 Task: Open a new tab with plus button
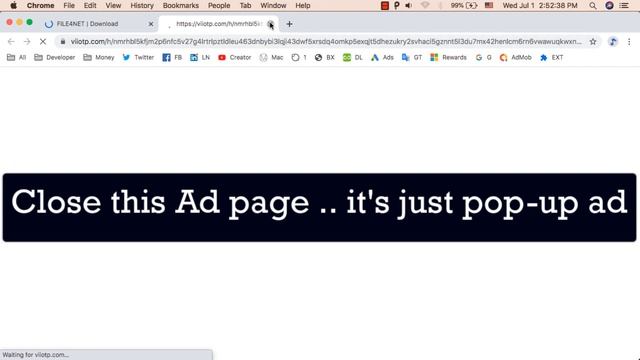coord(289,24)
